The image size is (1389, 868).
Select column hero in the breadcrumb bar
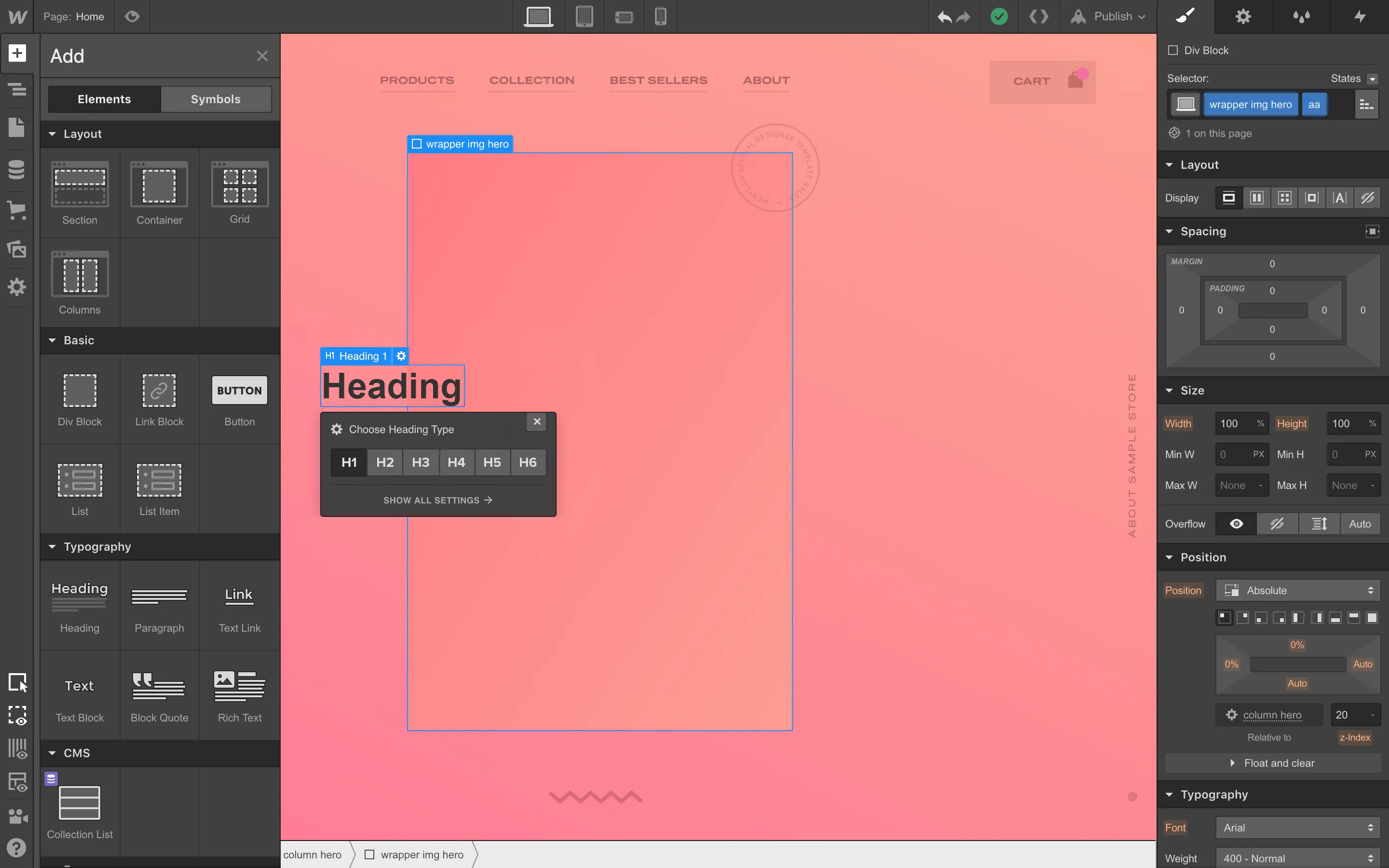(x=313, y=854)
